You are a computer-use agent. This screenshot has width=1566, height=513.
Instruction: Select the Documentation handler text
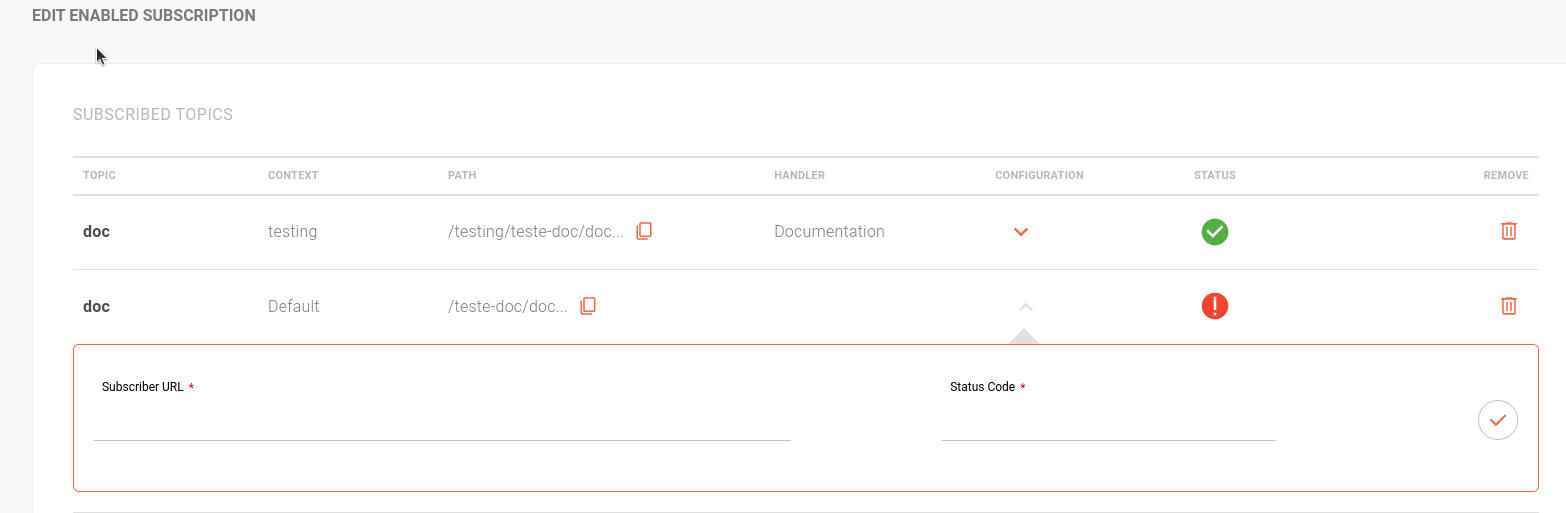point(829,232)
